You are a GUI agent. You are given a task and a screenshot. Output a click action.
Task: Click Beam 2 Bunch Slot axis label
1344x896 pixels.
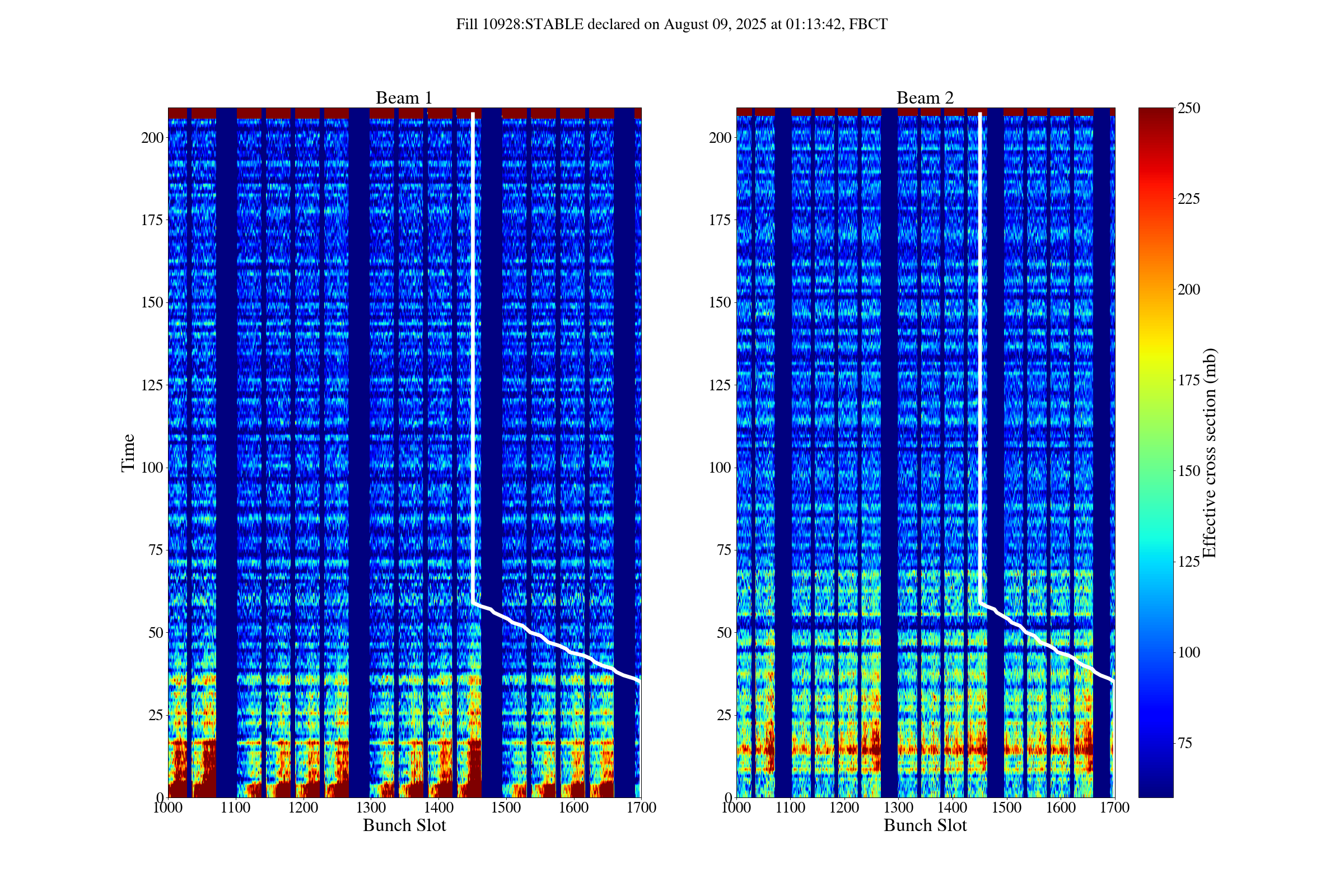[x=925, y=825]
